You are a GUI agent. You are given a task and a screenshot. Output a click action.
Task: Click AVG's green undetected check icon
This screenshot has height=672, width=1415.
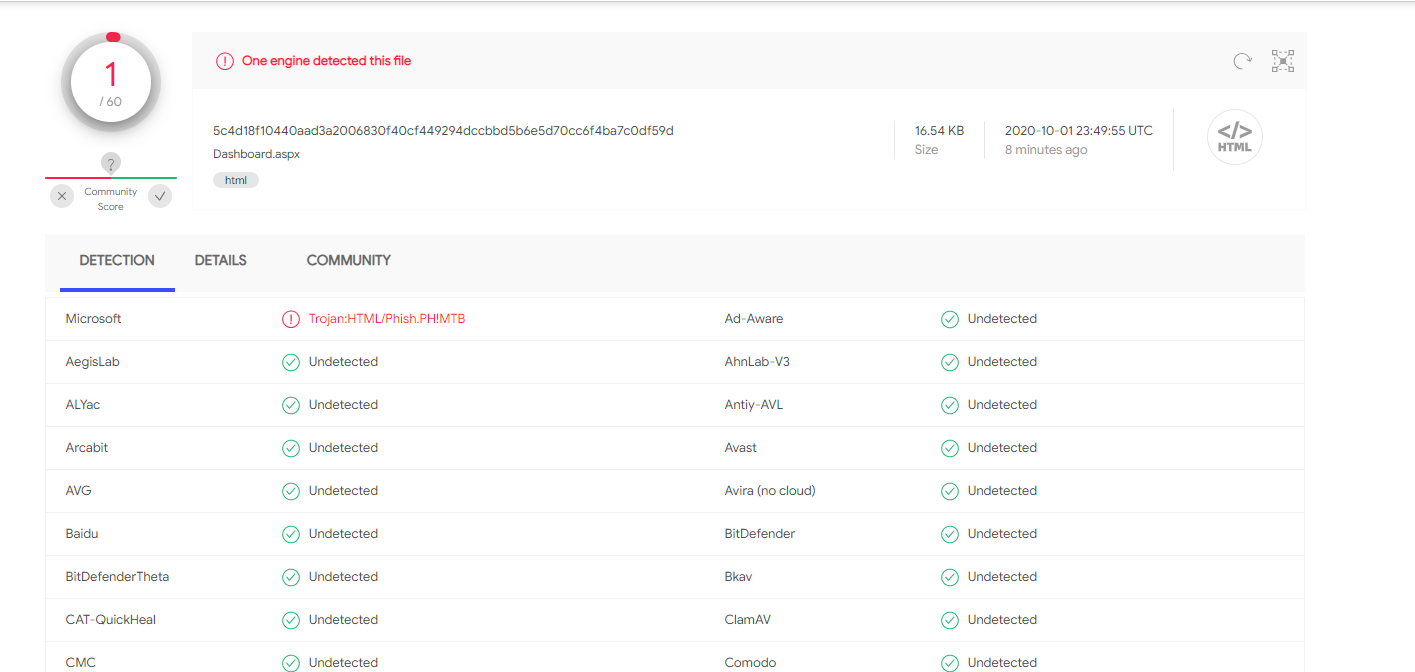291,491
